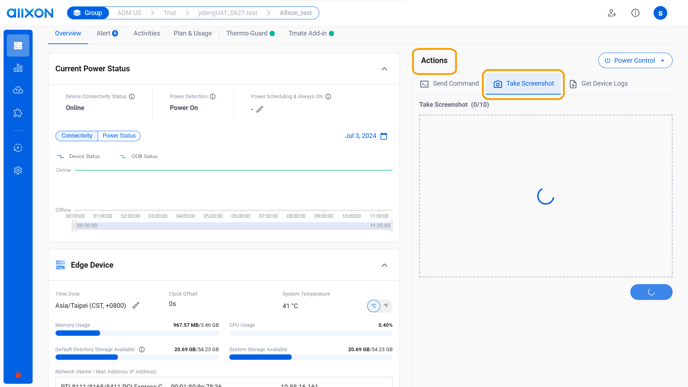Image resolution: width=688 pixels, height=387 pixels.
Task: Open the Tmate Add-in tab
Action: pyautogui.click(x=311, y=33)
